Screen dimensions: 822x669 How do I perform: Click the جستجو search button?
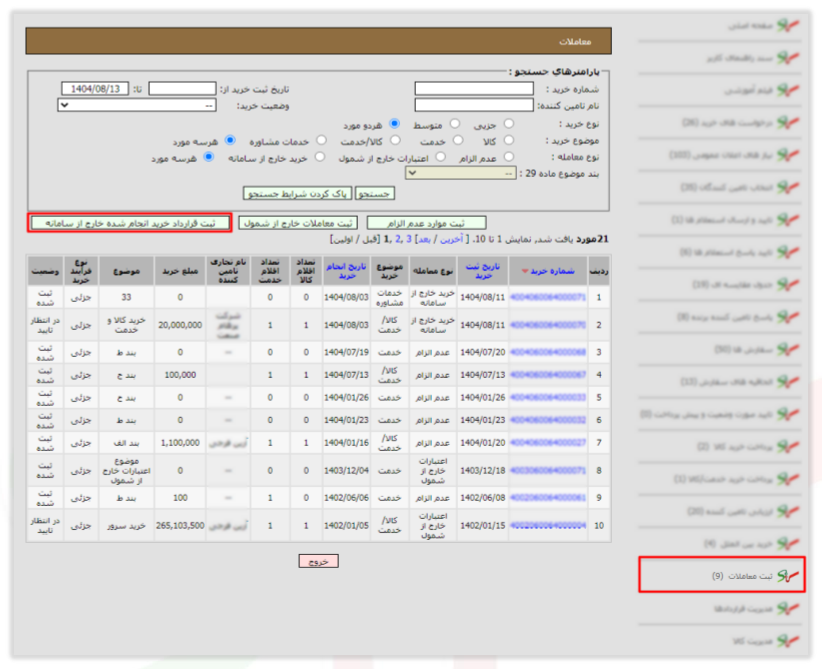(374, 193)
